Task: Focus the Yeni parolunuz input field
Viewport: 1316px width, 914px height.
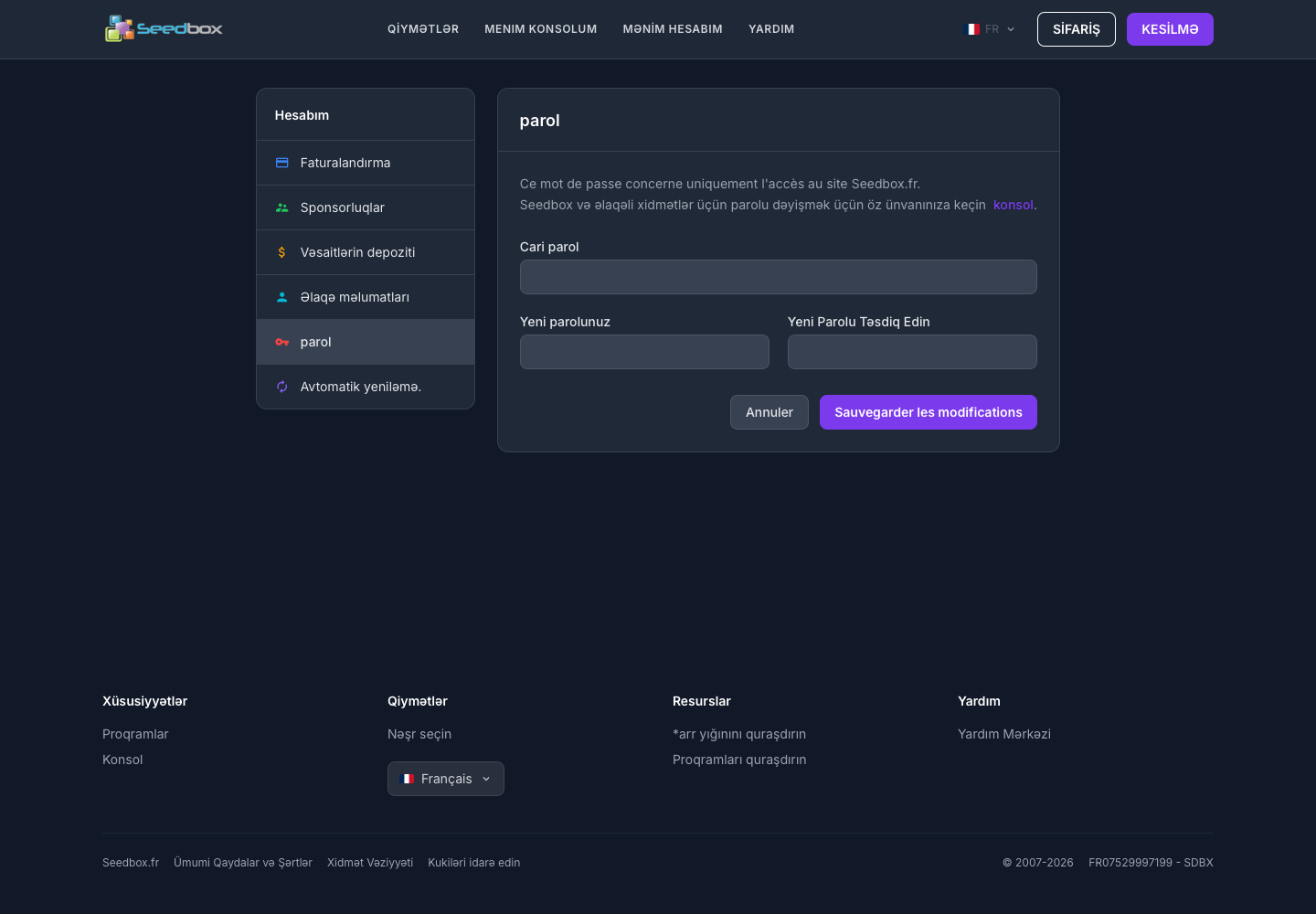Action: tap(644, 352)
